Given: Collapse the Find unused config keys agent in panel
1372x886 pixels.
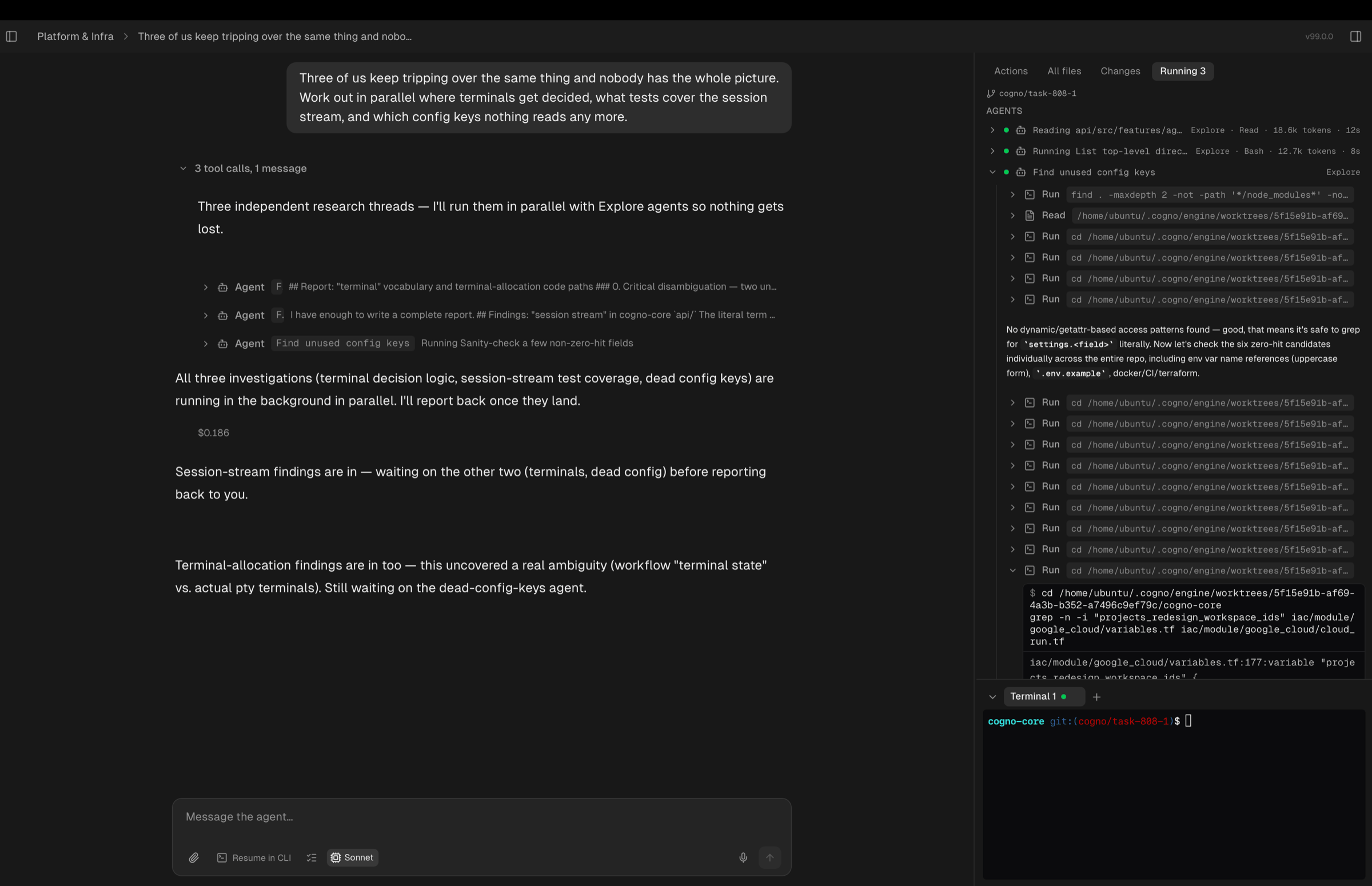Looking at the screenshot, I should pyautogui.click(x=992, y=172).
